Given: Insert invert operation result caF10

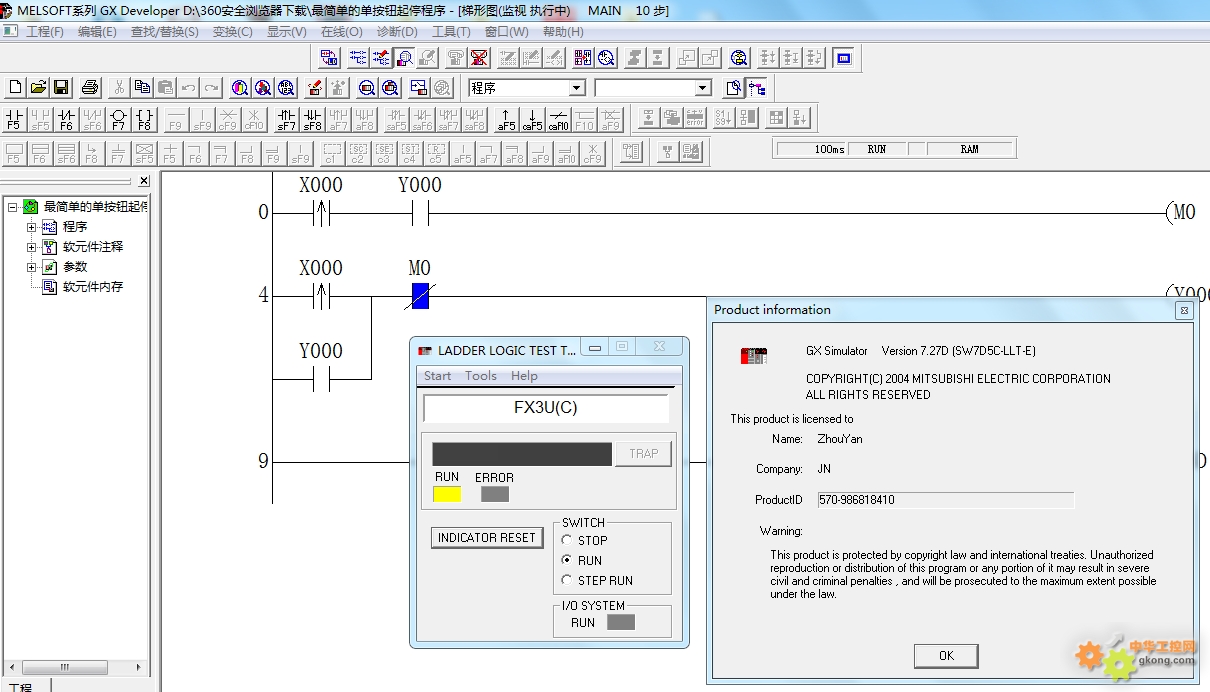Looking at the screenshot, I should [559, 119].
